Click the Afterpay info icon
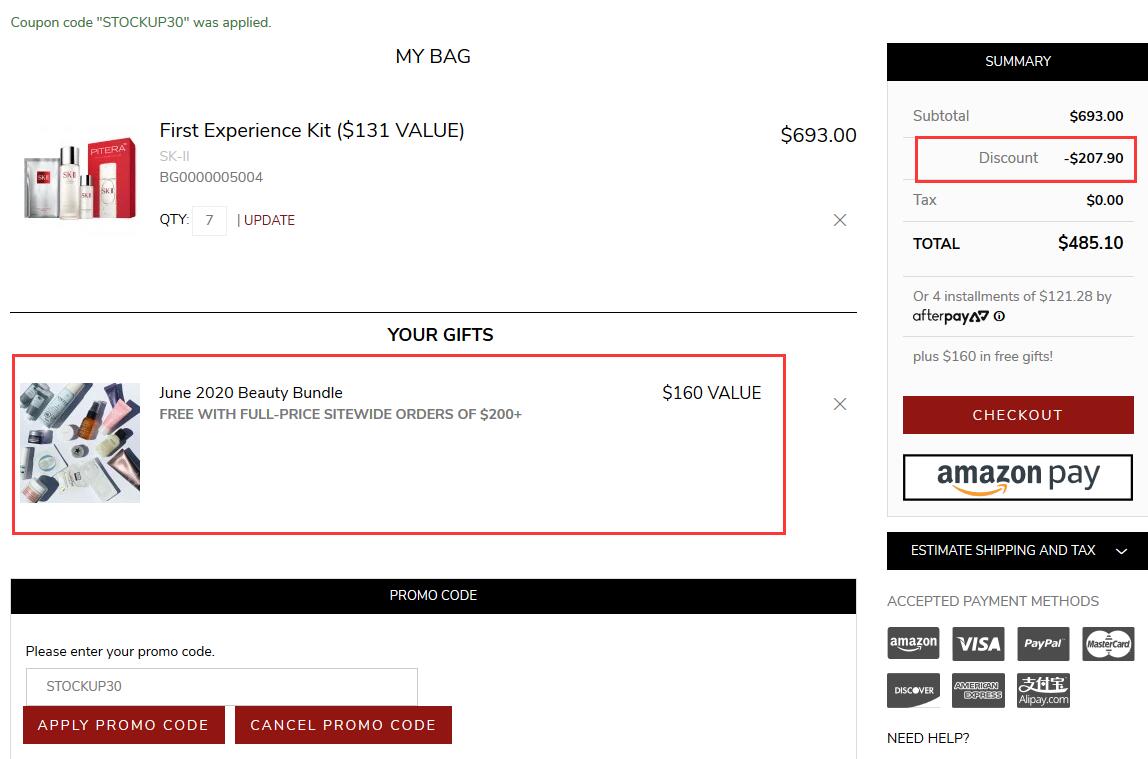Viewport: 1148px width, 759px height. (x=1000, y=316)
